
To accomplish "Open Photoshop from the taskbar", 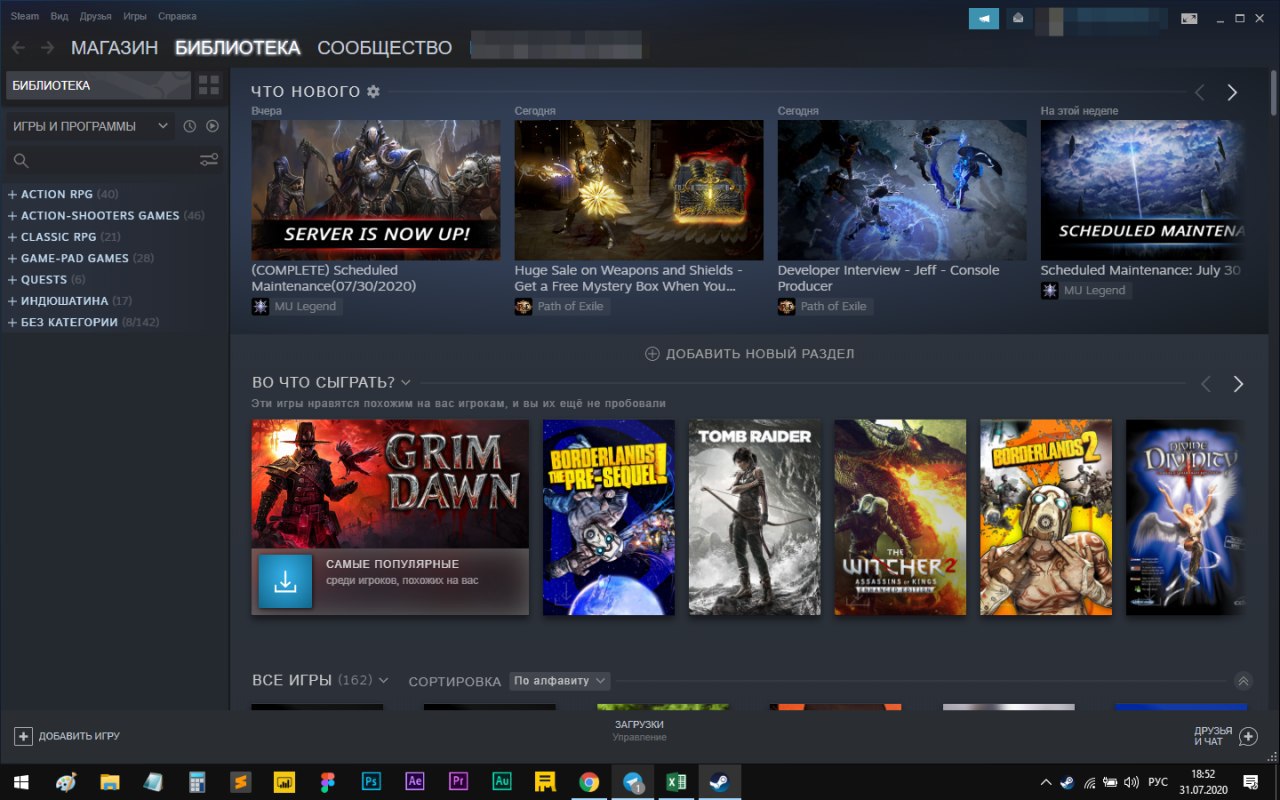I will [371, 782].
